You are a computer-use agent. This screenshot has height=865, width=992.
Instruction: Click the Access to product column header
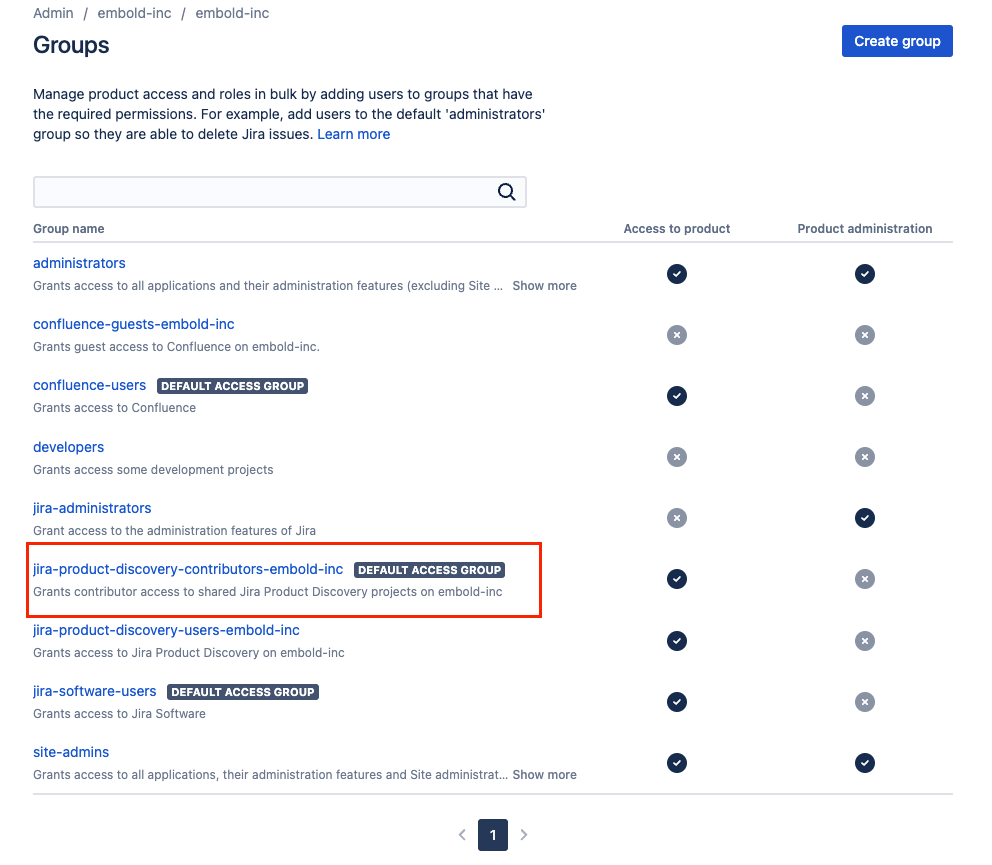(676, 229)
